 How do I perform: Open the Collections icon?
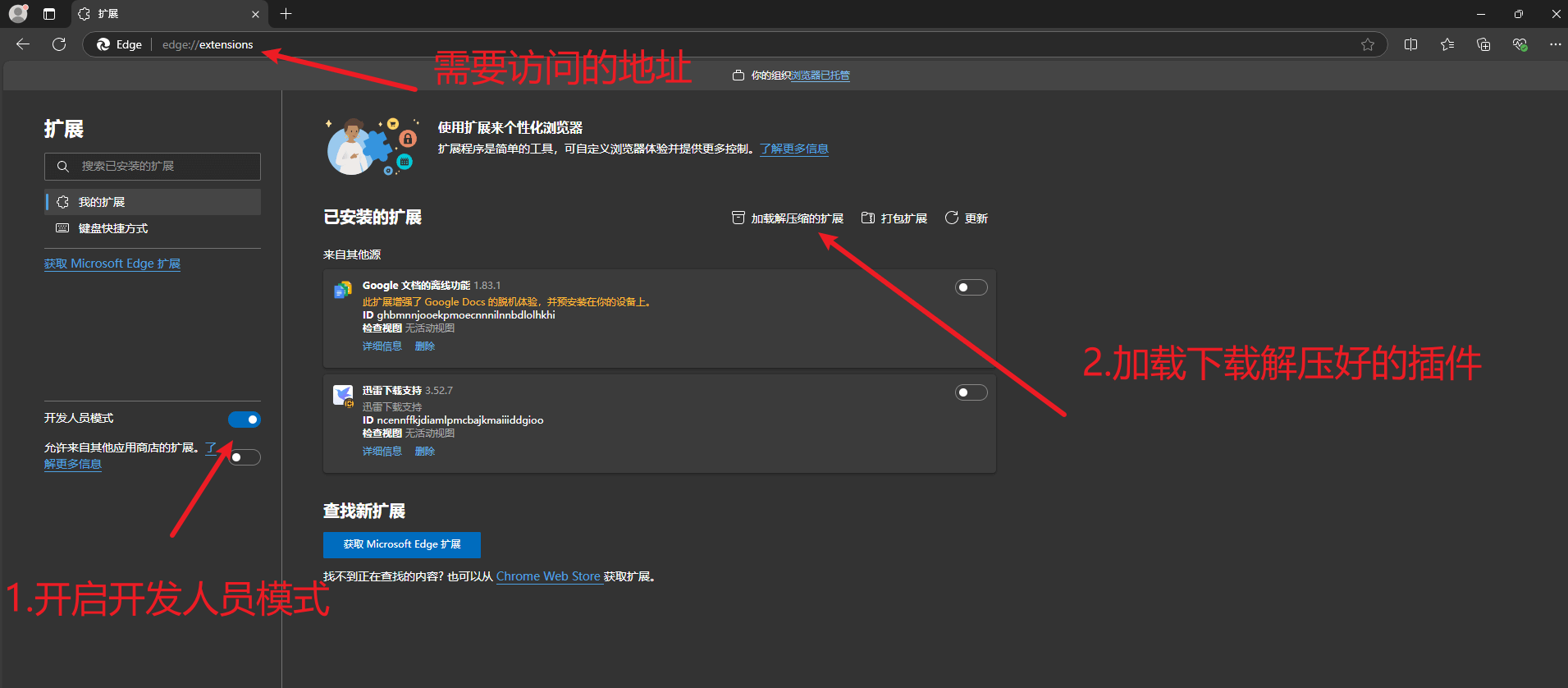coord(1483,44)
